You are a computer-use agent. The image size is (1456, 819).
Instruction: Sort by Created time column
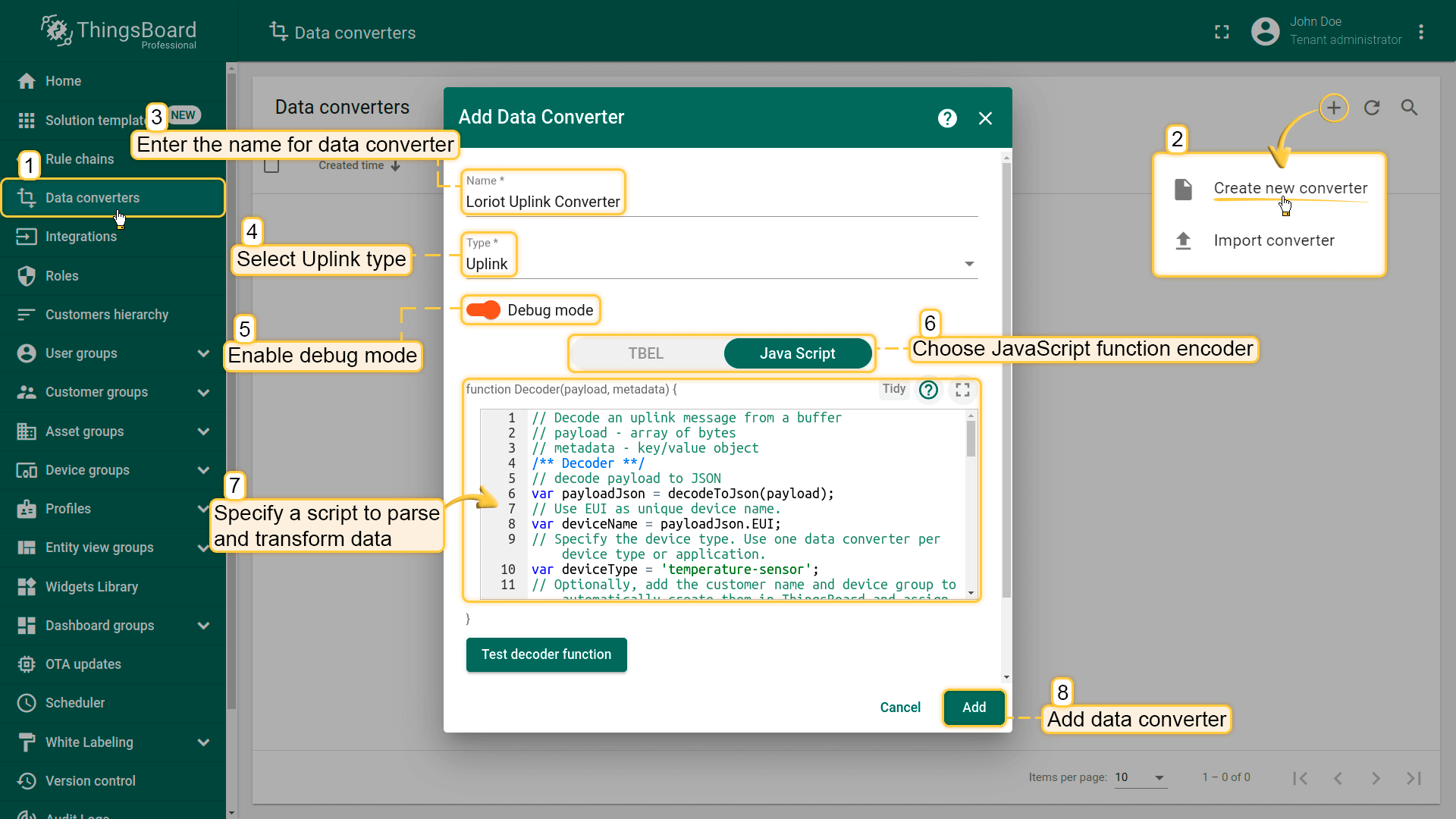coord(359,166)
